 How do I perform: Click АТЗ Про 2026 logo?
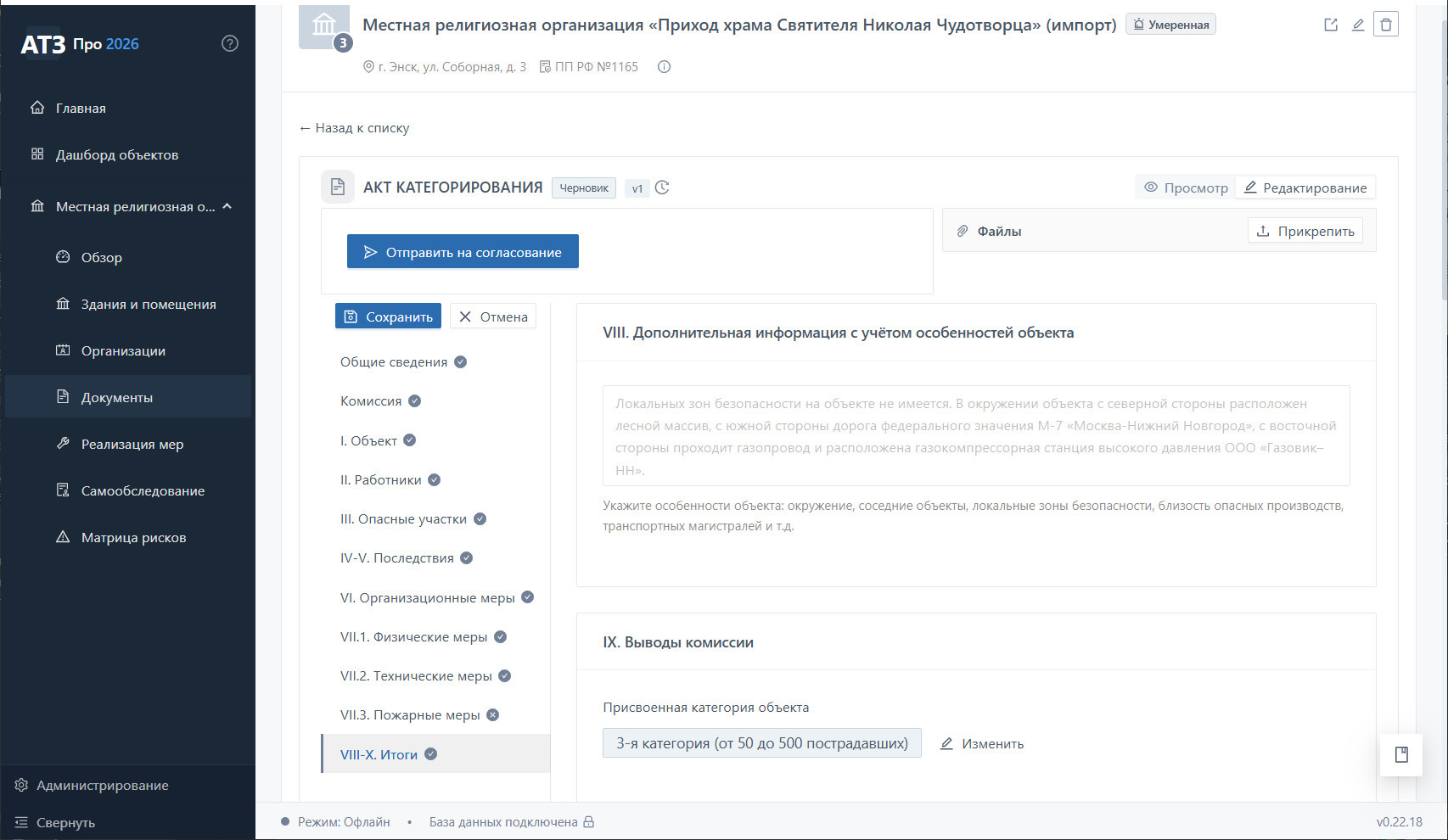[x=80, y=44]
